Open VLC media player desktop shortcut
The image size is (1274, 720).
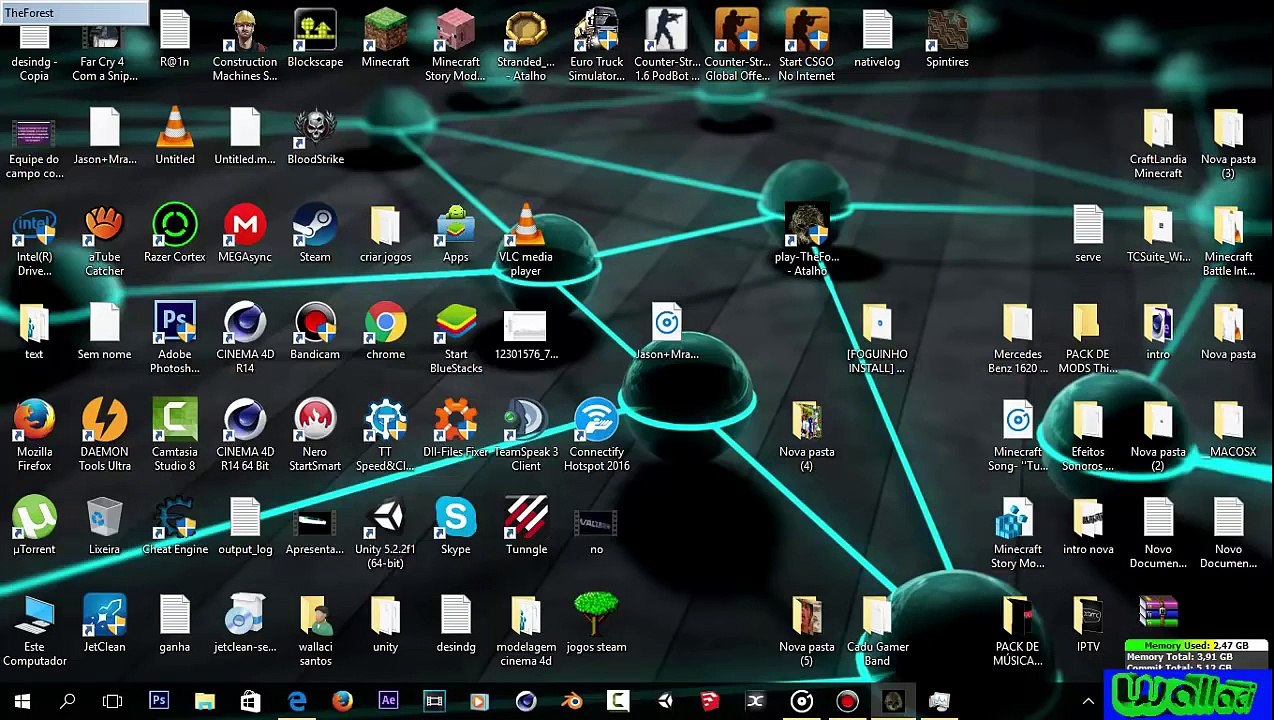[526, 242]
